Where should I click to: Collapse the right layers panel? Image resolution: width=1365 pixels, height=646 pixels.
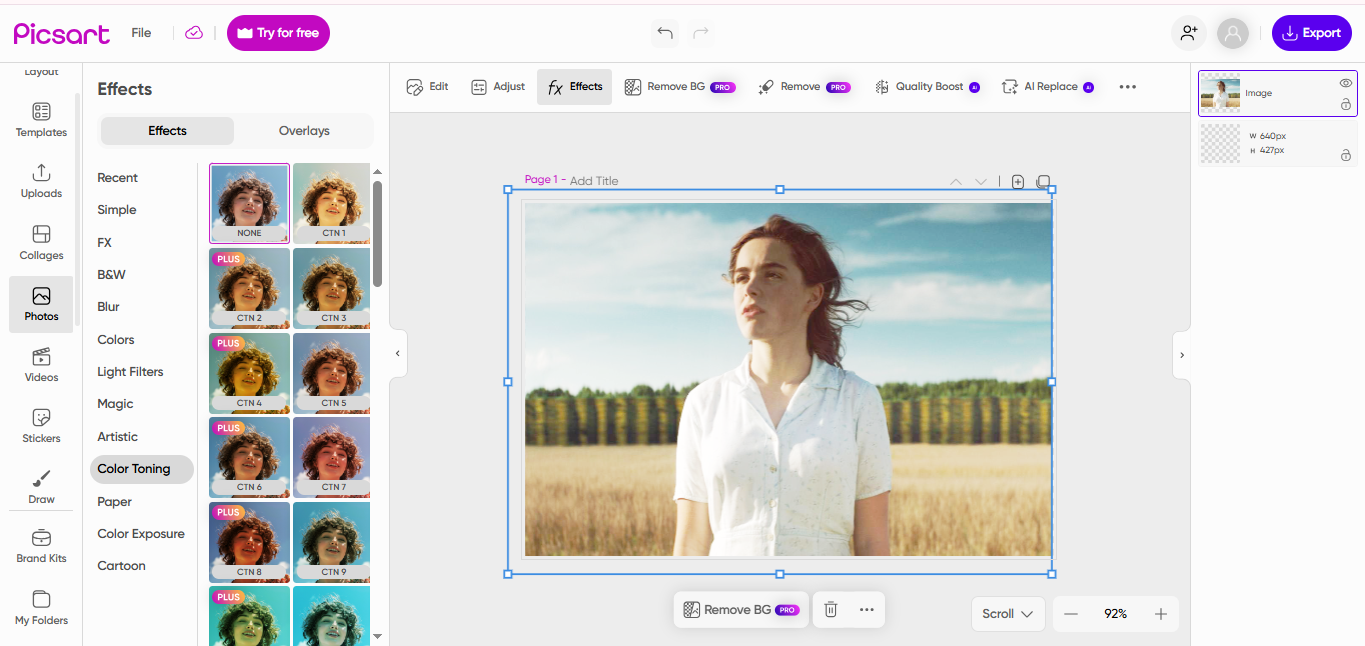point(1182,355)
